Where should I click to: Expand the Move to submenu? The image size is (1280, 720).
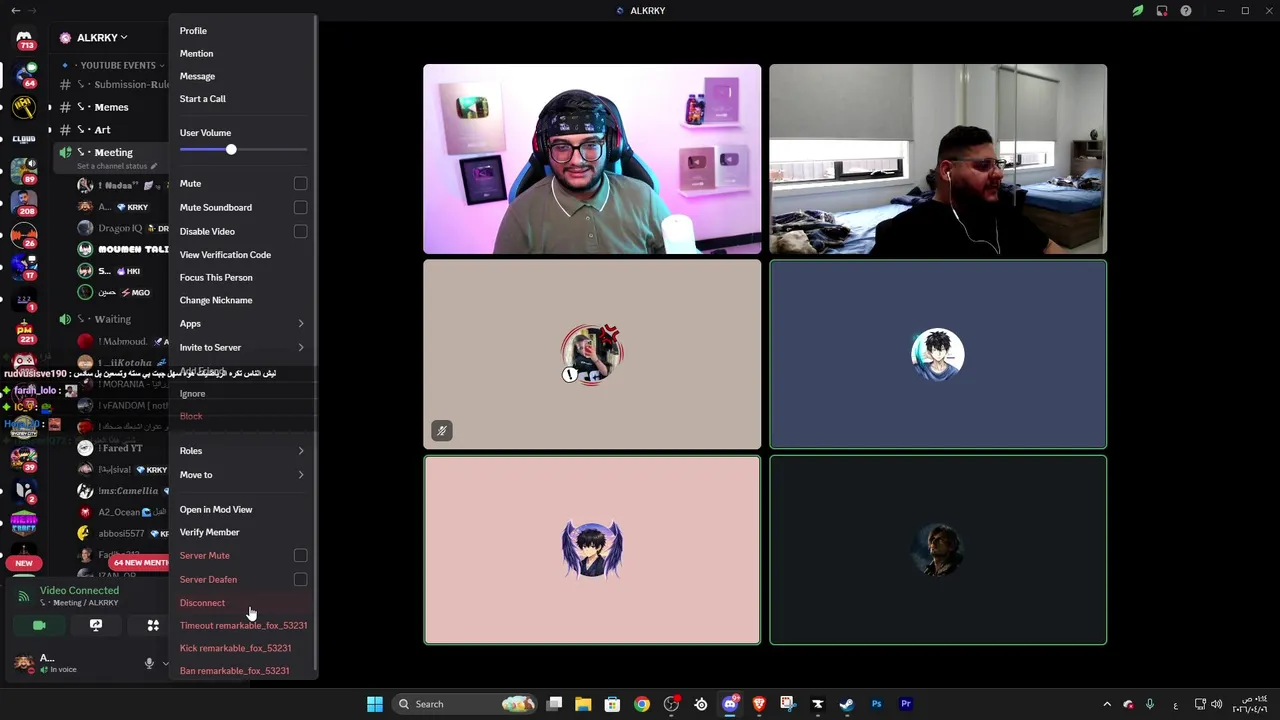243,475
